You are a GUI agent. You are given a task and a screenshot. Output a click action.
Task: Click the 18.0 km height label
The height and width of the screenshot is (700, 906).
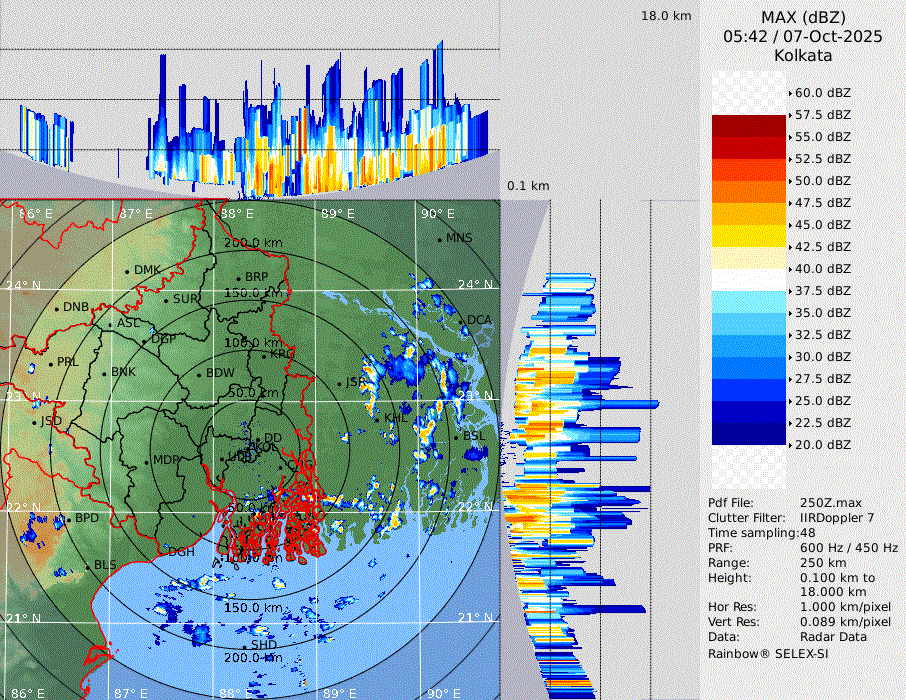click(666, 16)
